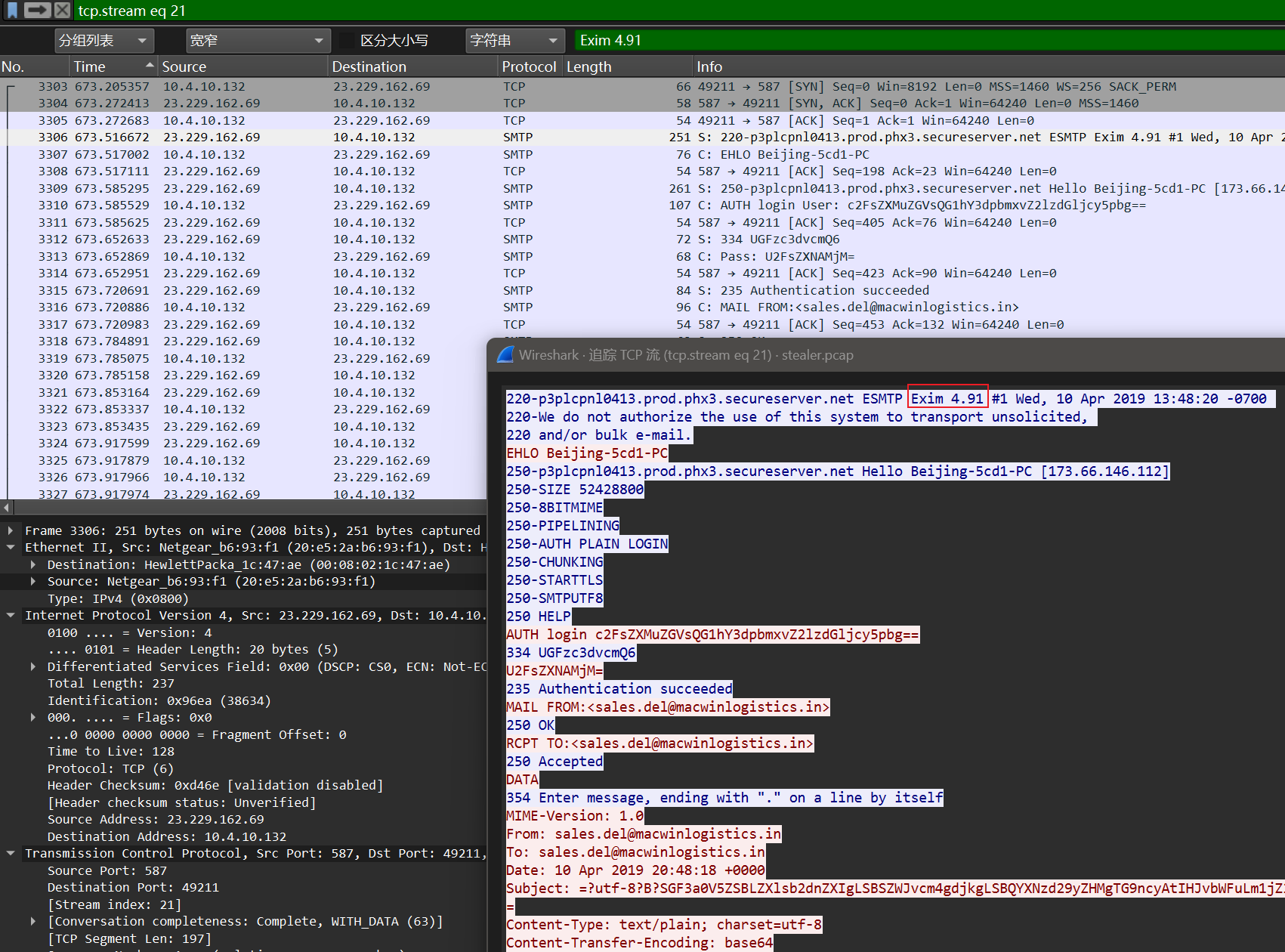Screen dimensions: 1285x952
Task: Click the Type: IPv4 (0x0800) detail line
Action: coord(118,598)
